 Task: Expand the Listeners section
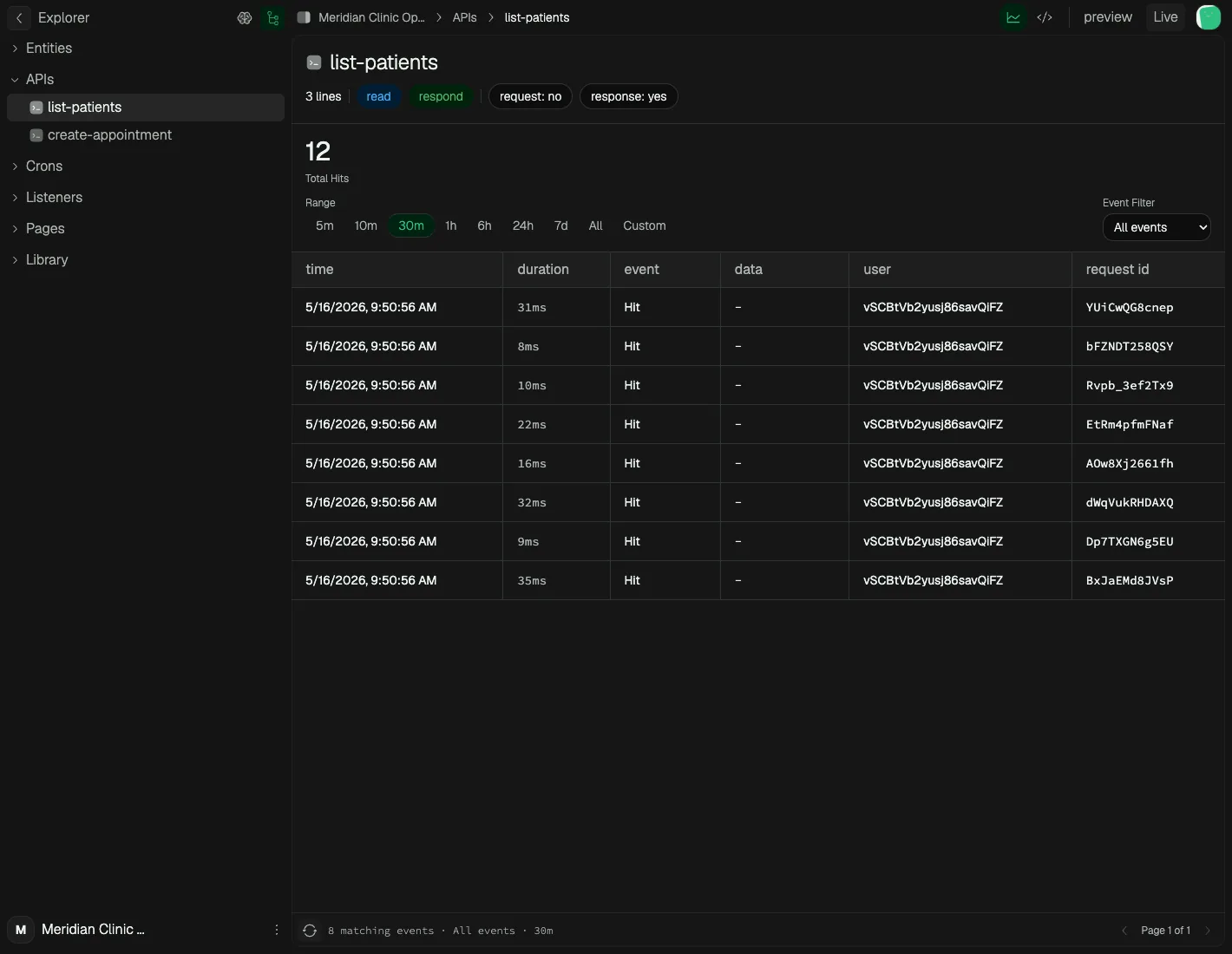click(54, 198)
